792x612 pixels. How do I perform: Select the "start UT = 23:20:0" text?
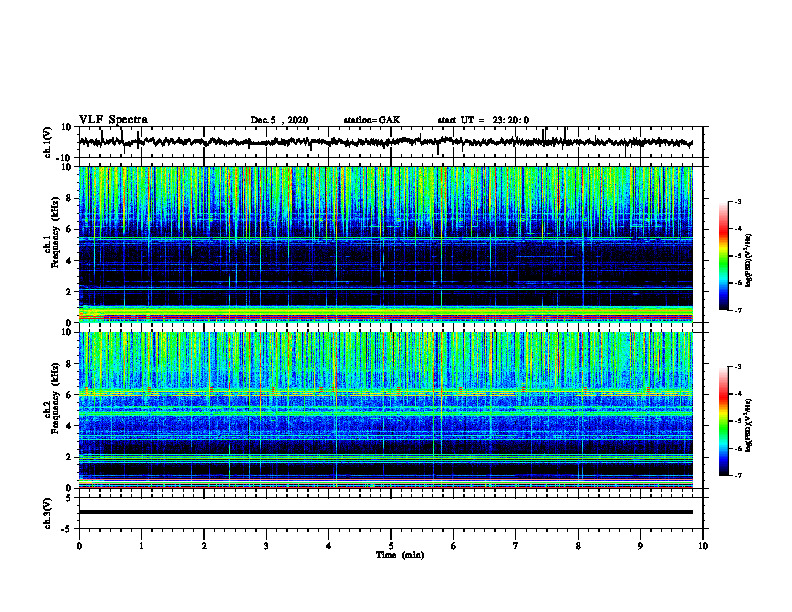click(483, 120)
